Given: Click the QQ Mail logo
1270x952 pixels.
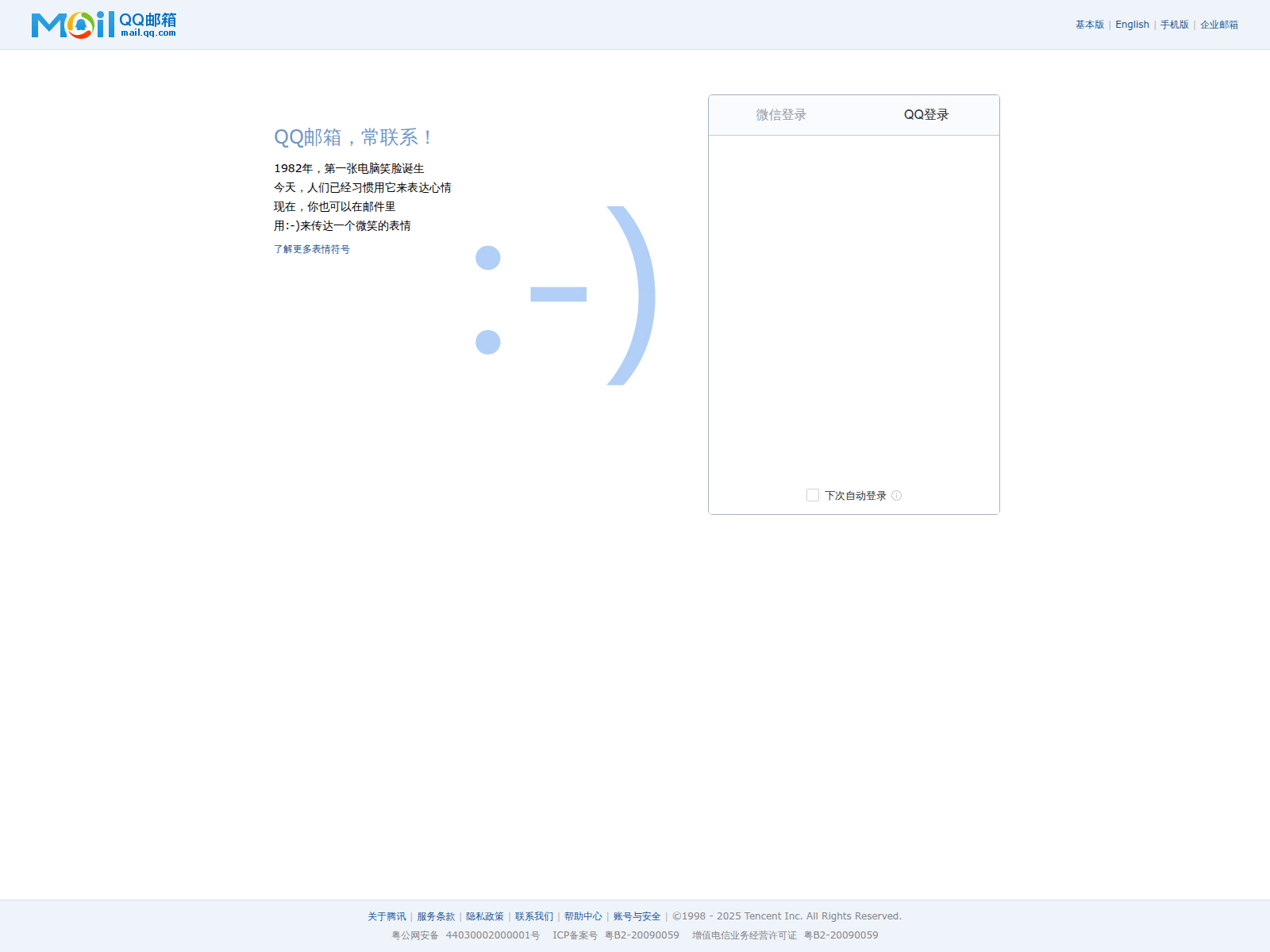Looking at the screenshot, I should point(103,25).
